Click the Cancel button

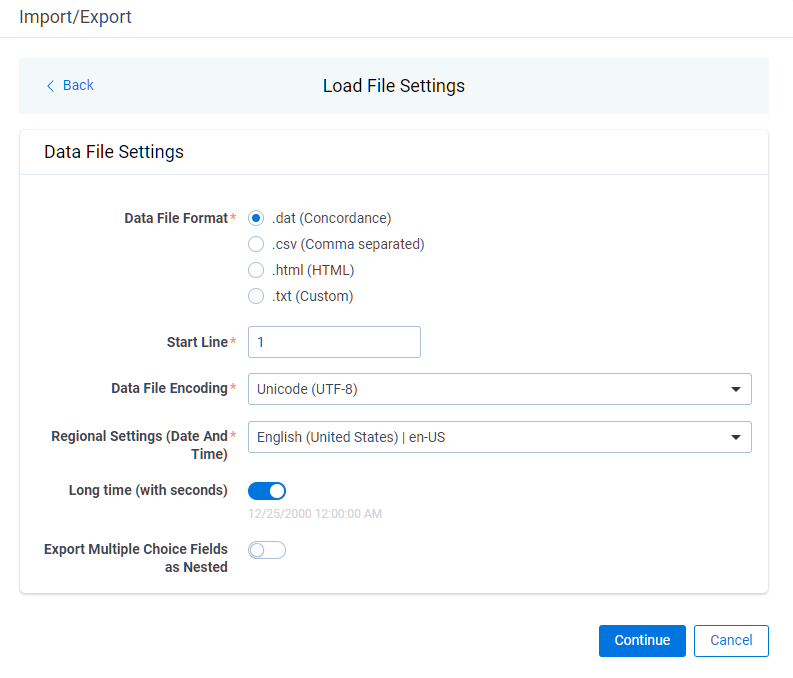click(x=731, y=641)
